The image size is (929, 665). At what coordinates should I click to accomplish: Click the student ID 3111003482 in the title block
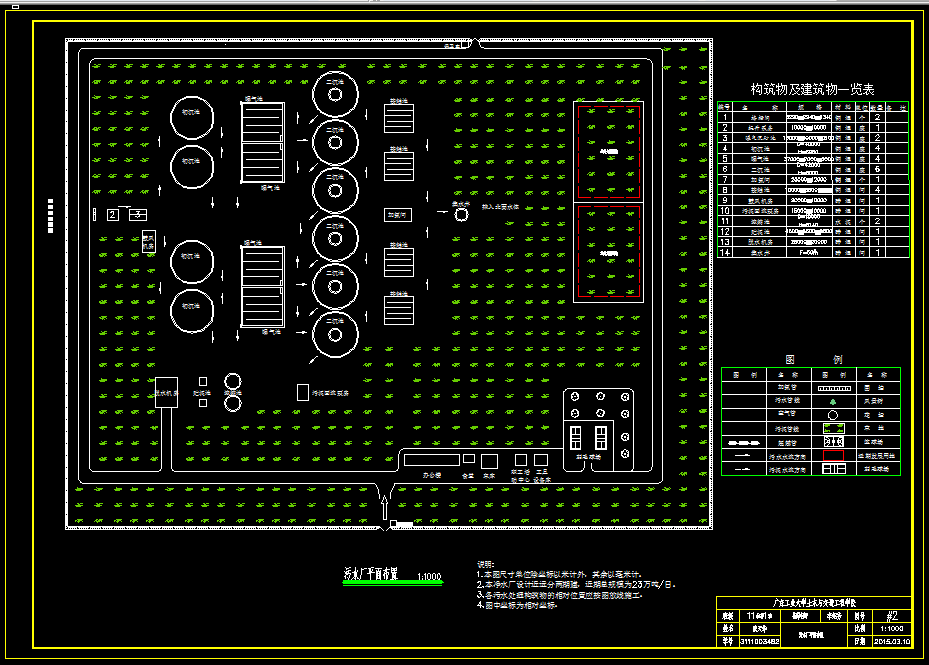(x=760, y=641)
